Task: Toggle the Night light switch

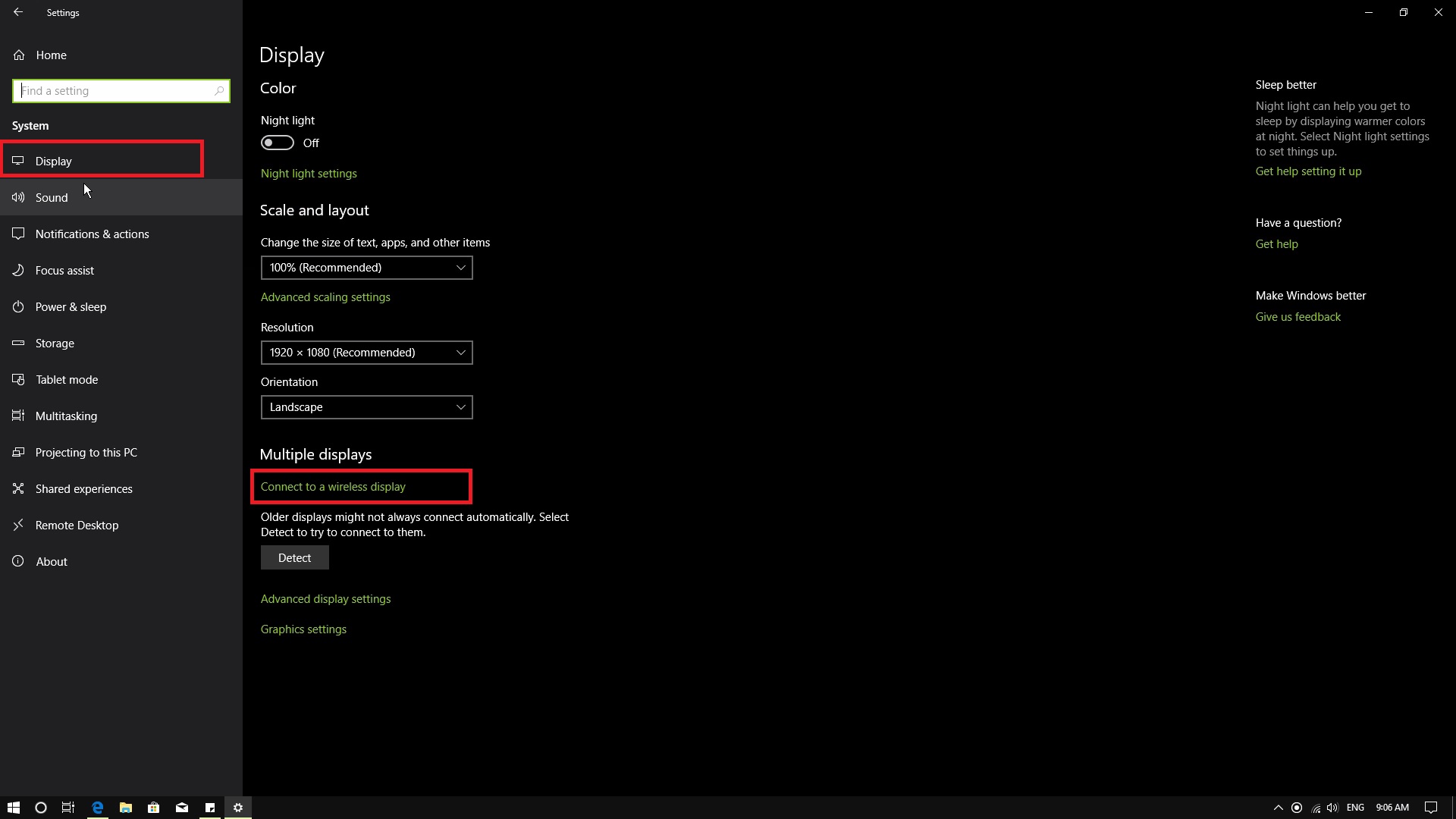Action: 278,143
